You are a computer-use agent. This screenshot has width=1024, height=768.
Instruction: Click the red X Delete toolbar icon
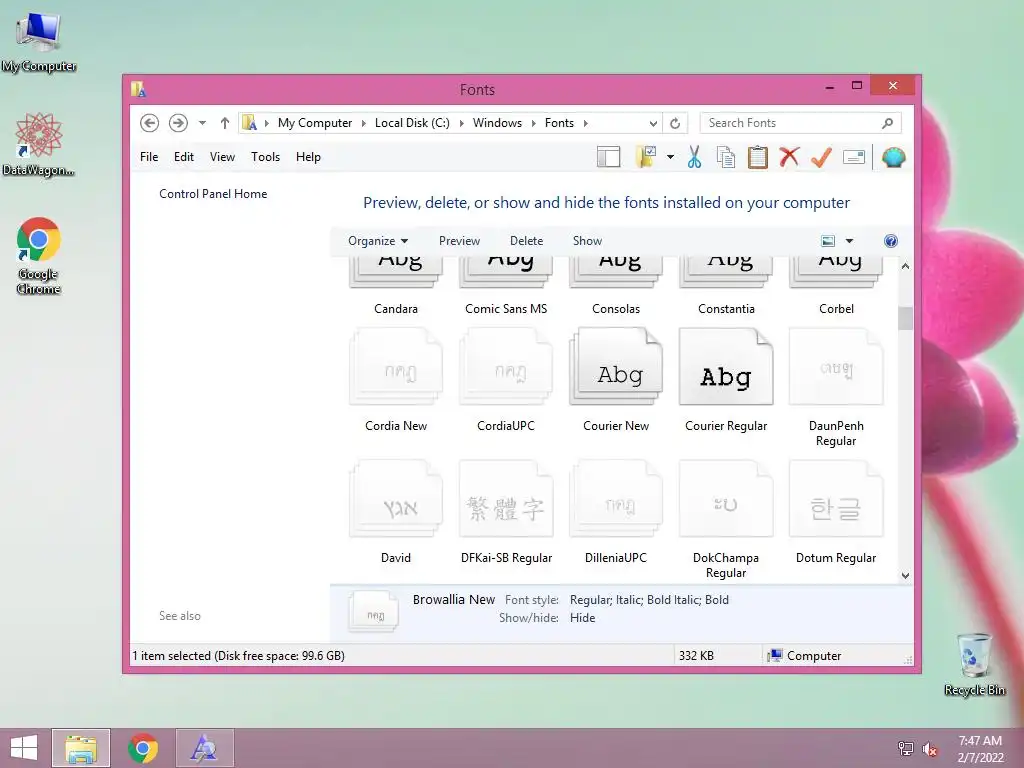(790, 157)
